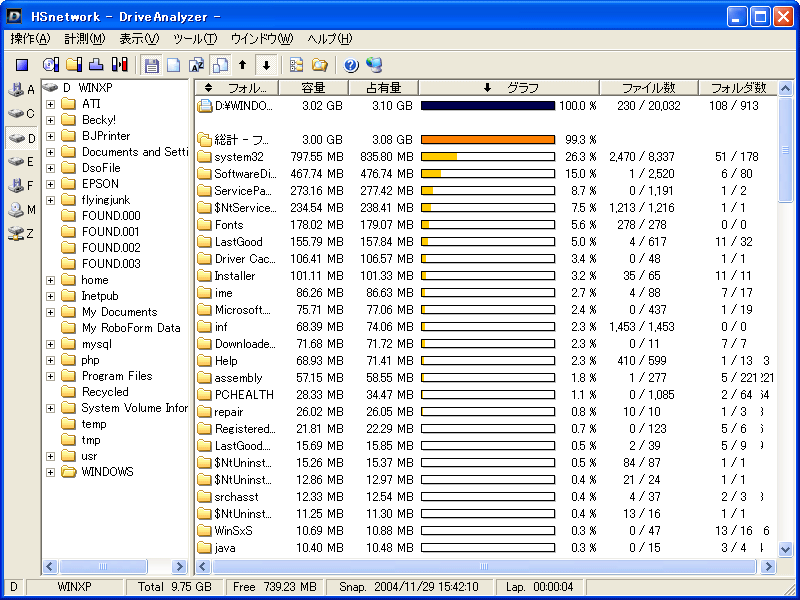Expand the ATI folder in tree
This screenshot has height=600, width=800.
[x=51, y=104]
